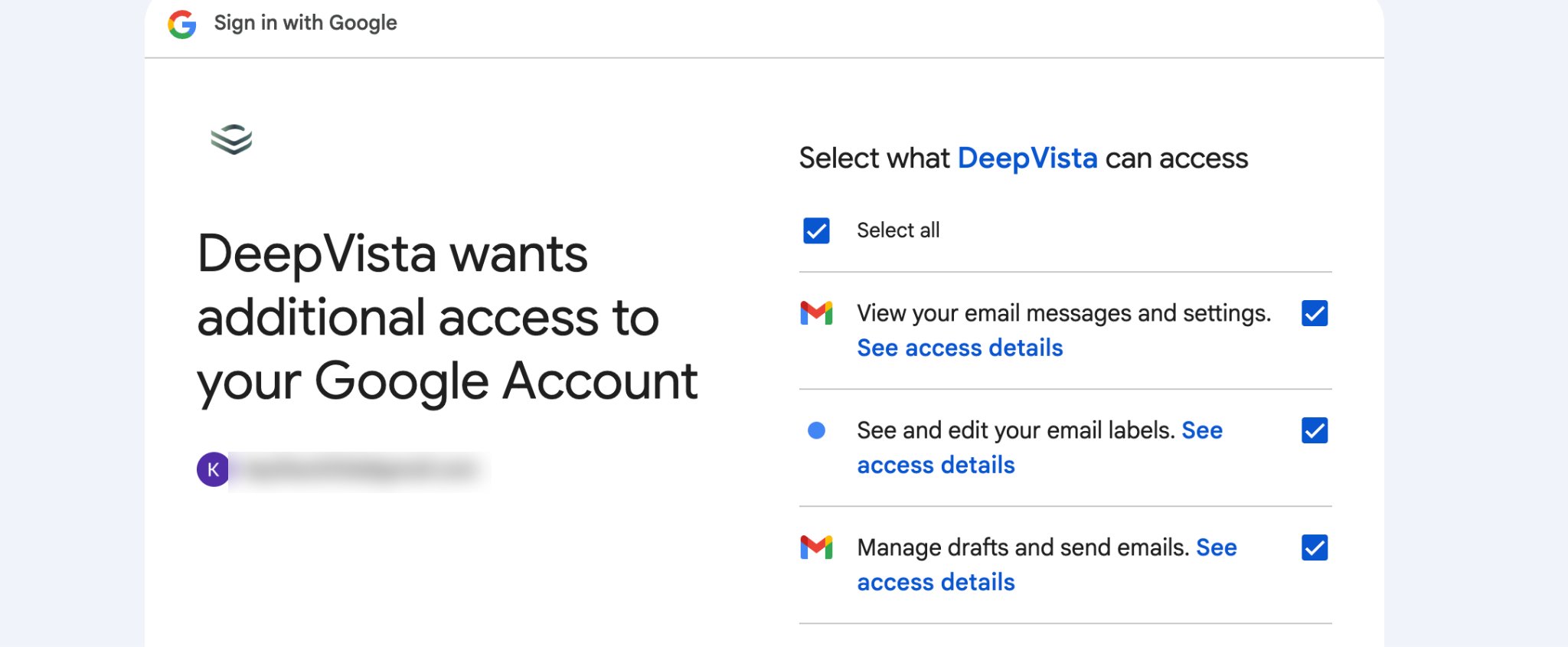Image resolution: width=1568 pixels, height=647 pixels.
Task: Click the Google G logo
Action: pyautogui.click(x=182, y=24)
